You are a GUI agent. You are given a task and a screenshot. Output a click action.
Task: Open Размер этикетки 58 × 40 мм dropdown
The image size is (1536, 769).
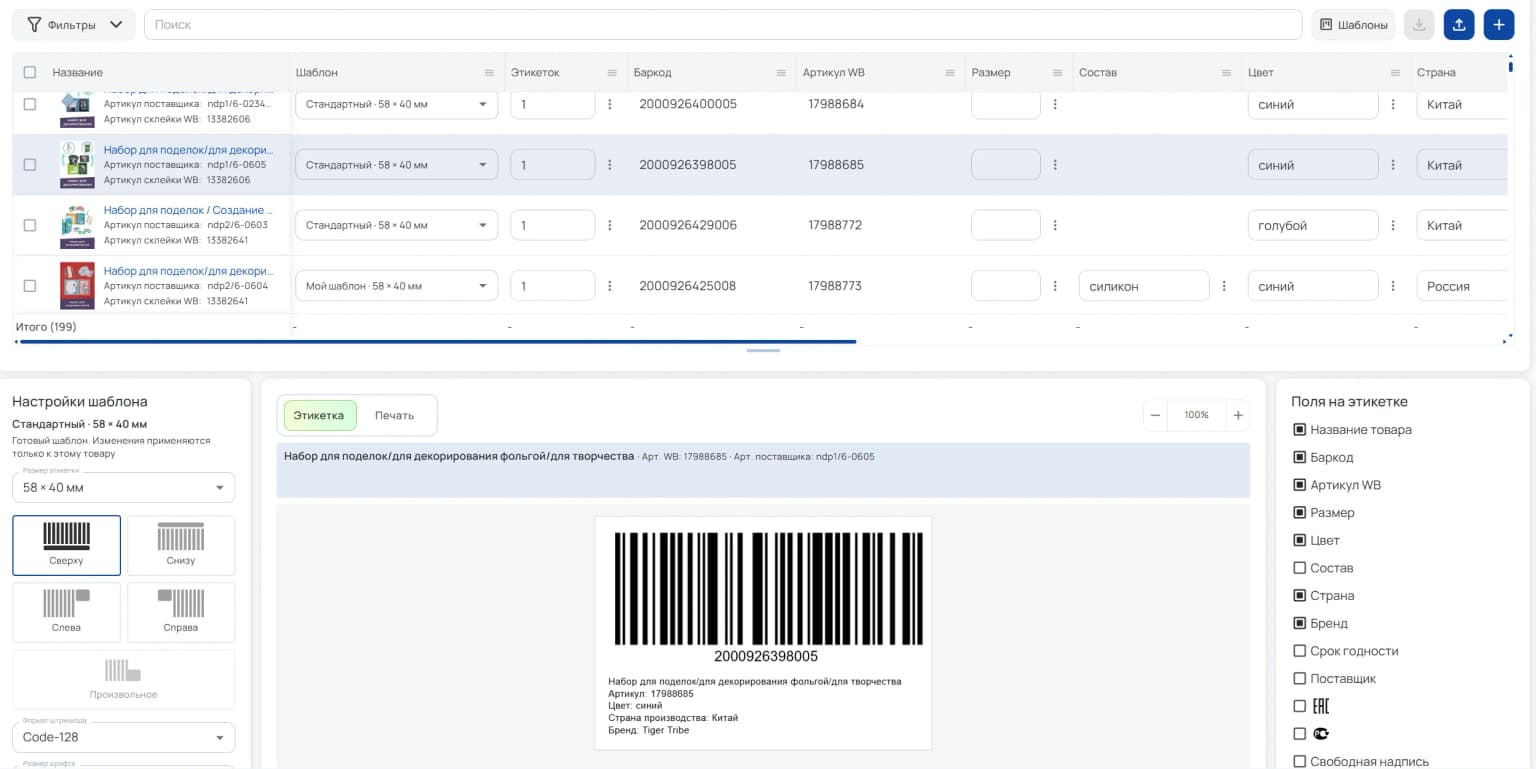pyautogui.click(x=123, y=488)
